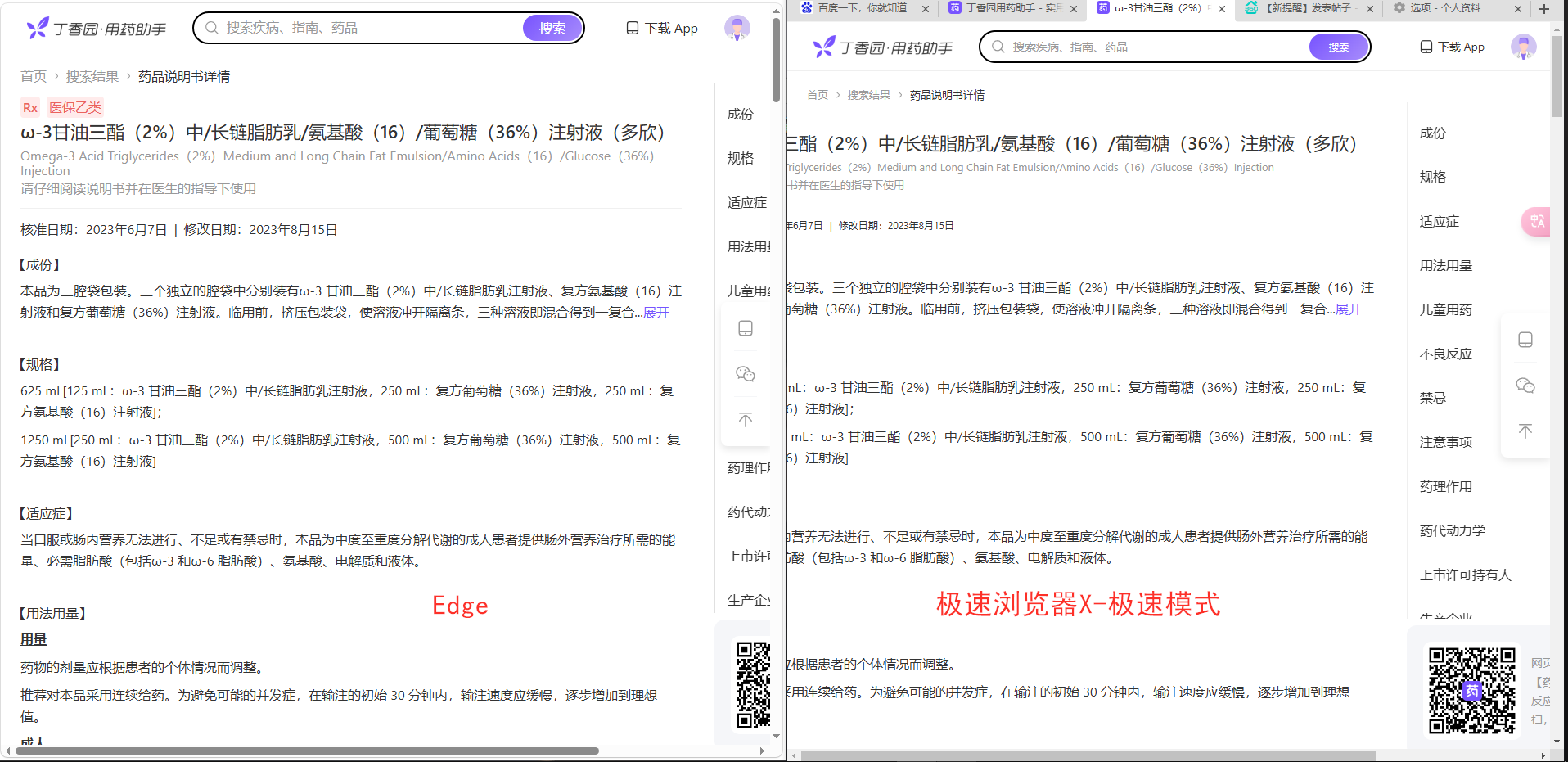Jump to 适应症 in 极速浏览器 sidebar
This screenshot has height=762, width=1568.
pos(1440,222)
